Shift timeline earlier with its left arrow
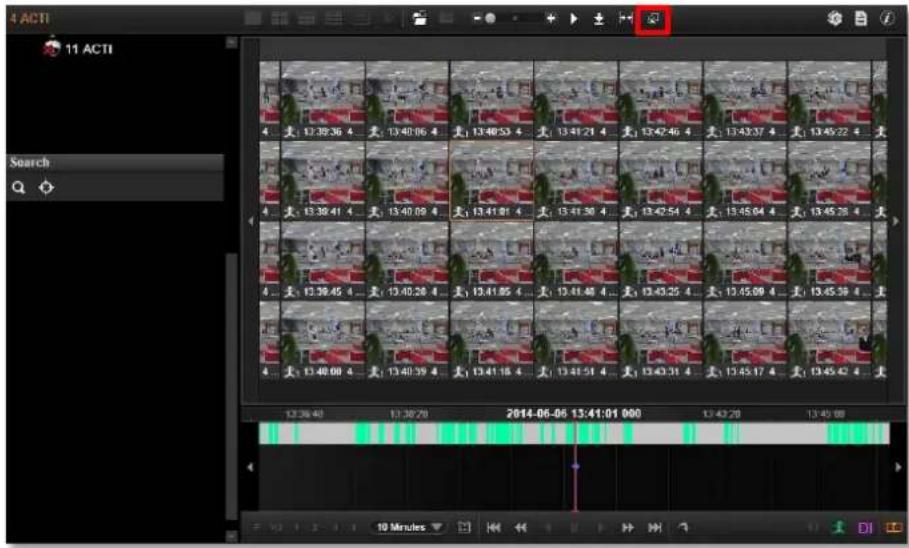The height and width of the screenshot is (548, 909). pos(250,467)
